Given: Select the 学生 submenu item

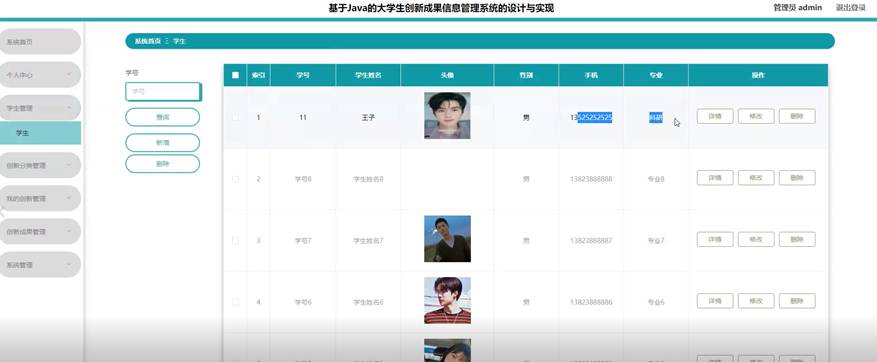Looking at the screenshot, I should tap(40, 133).
